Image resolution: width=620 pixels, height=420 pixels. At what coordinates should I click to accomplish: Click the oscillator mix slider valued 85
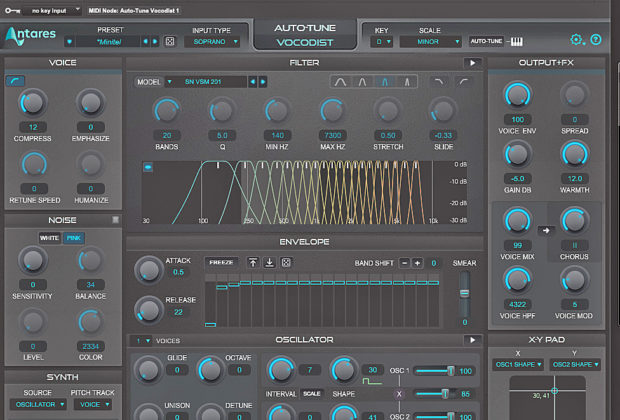pyautogui.click(x=434, y=394)
